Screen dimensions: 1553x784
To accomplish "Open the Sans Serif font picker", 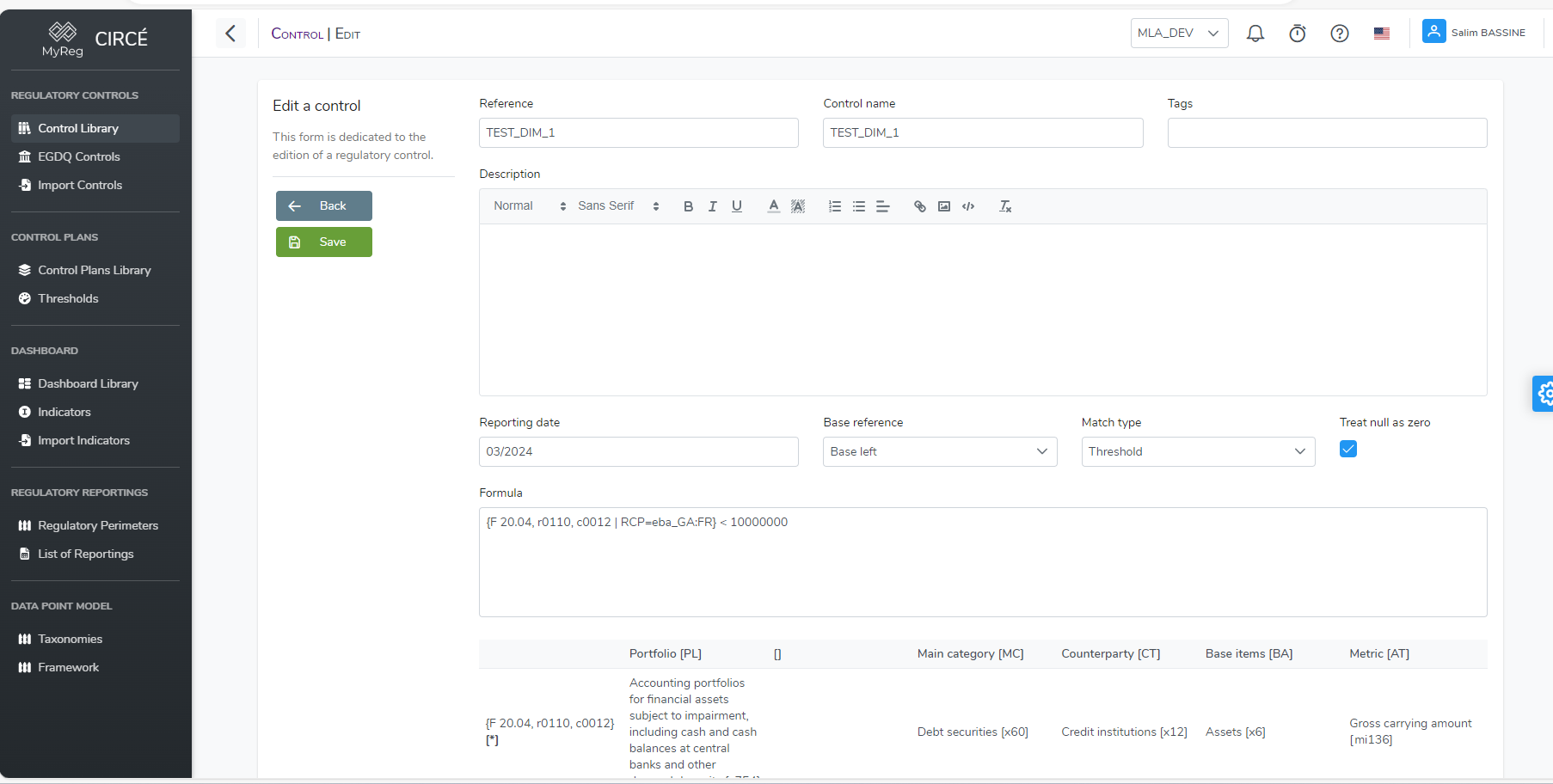I will [x=617, y=206].
